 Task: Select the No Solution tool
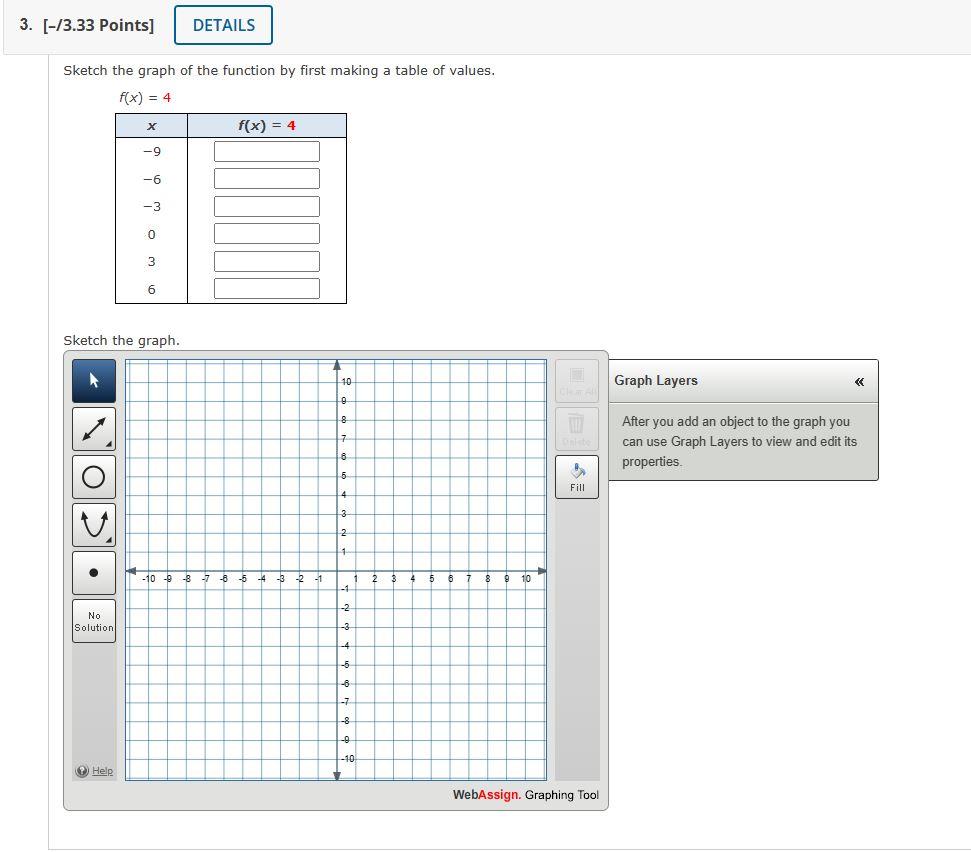(93, 619)
